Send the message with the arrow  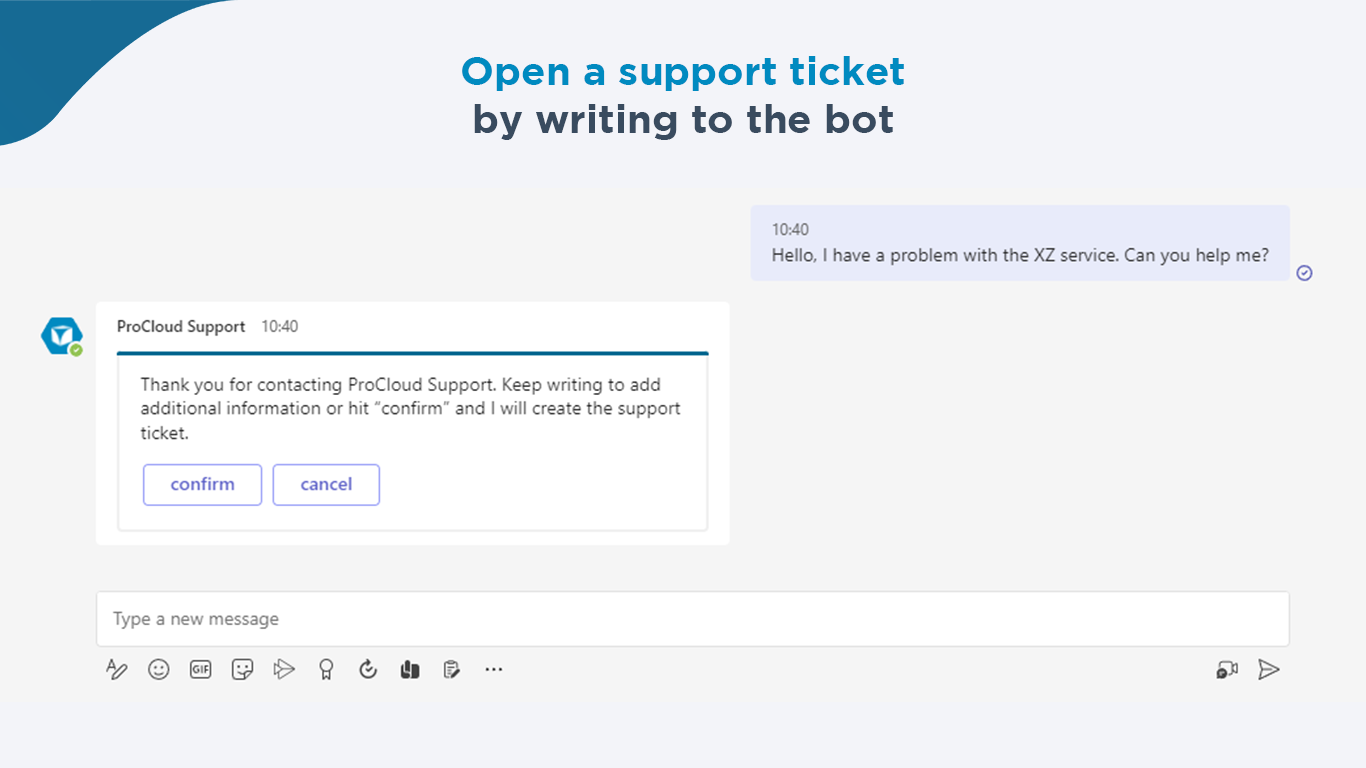[1269, 669]
